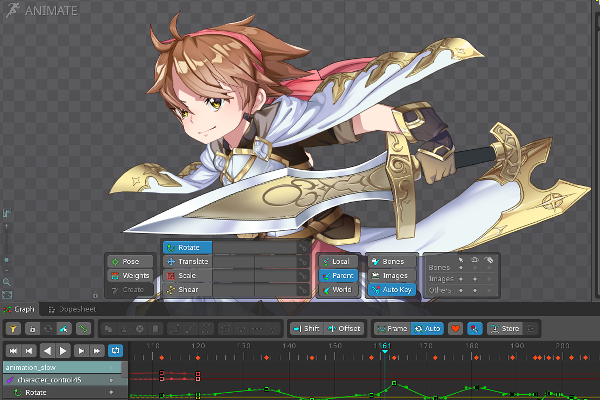Open the ANIMATE mode switcher

click(x=42, y=10)
